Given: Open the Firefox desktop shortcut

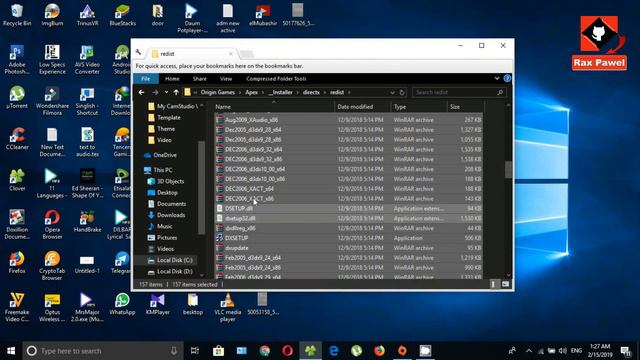Looking at the screenshot, I should click(x=17, y=262).
